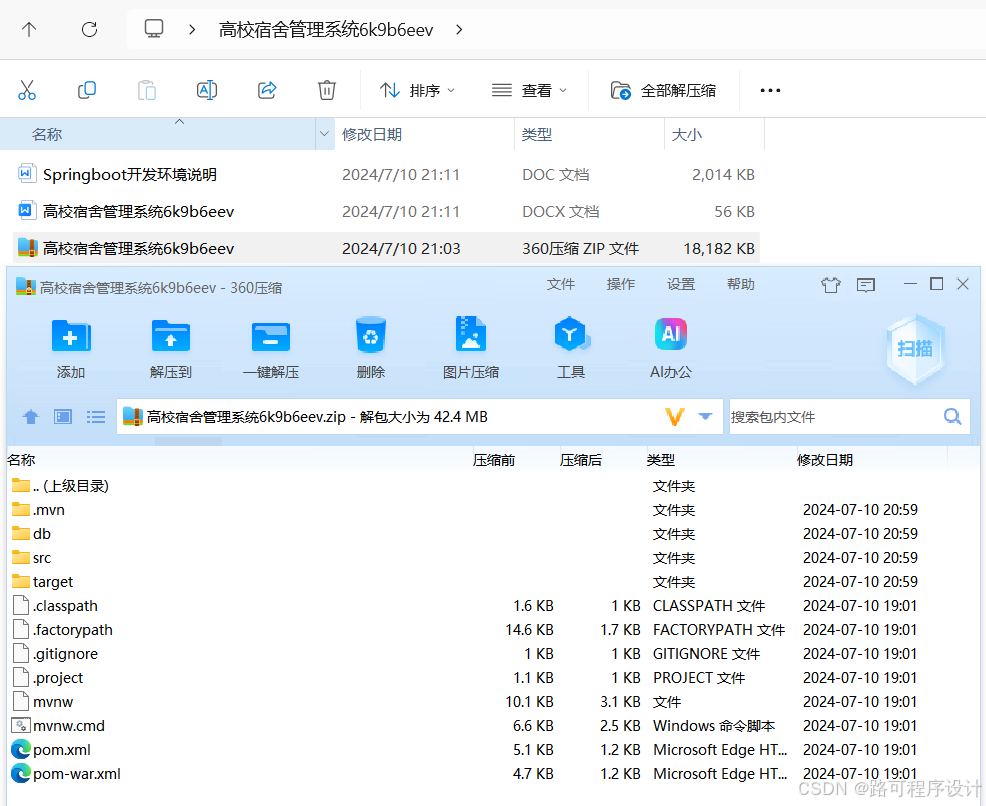Click the Delete trash icon in Explorer toolbar
This screenshot has width=986, height=806.
(326, 91)
